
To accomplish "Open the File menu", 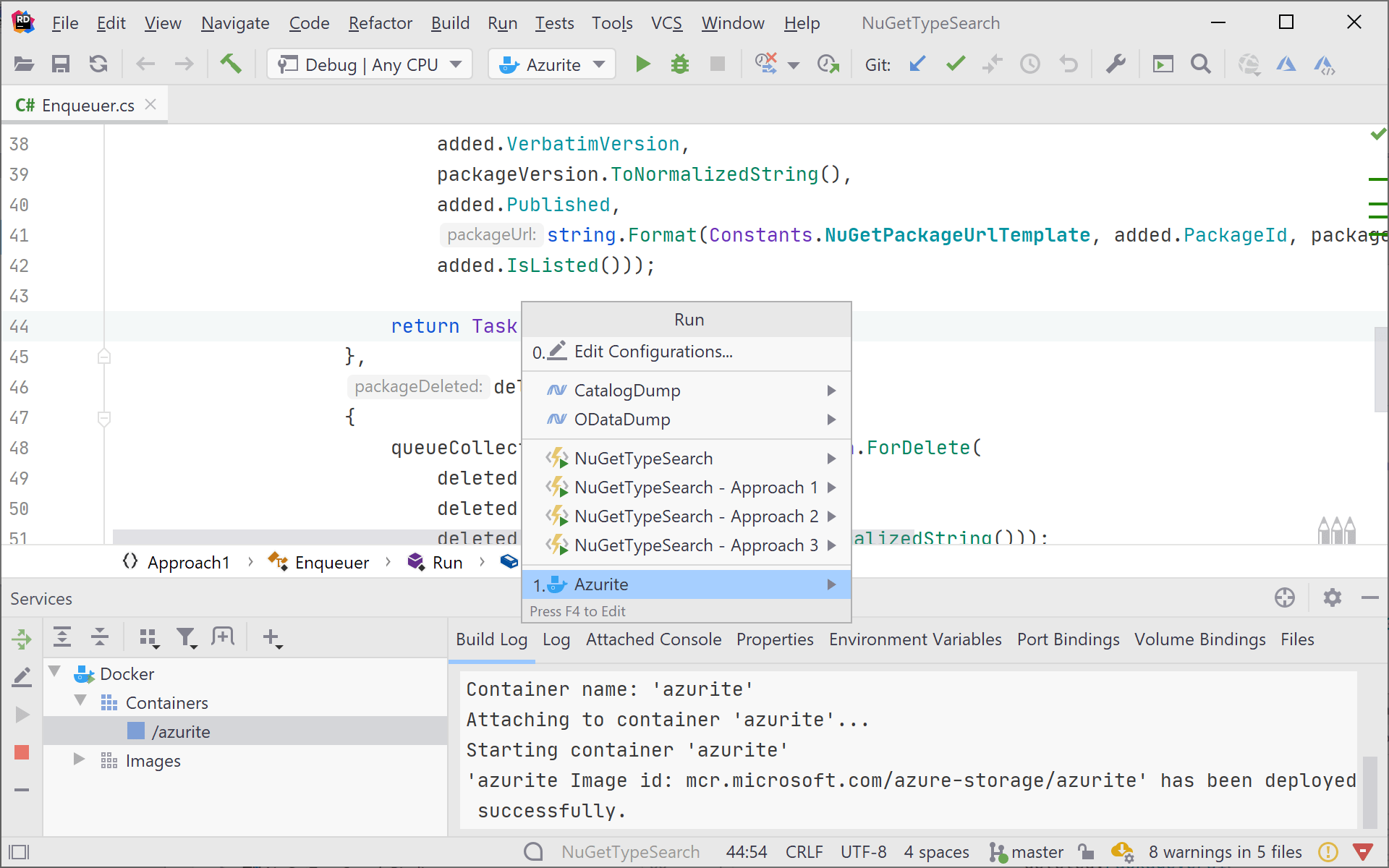I will coord(65,23).
